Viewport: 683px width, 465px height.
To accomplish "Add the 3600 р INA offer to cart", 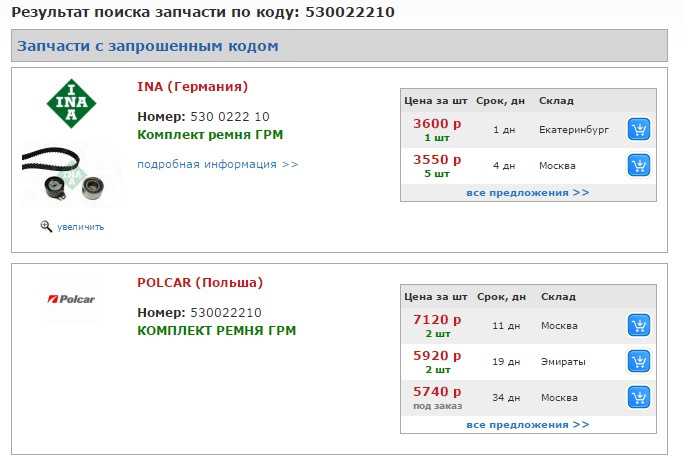I will [x=639, y=130].
